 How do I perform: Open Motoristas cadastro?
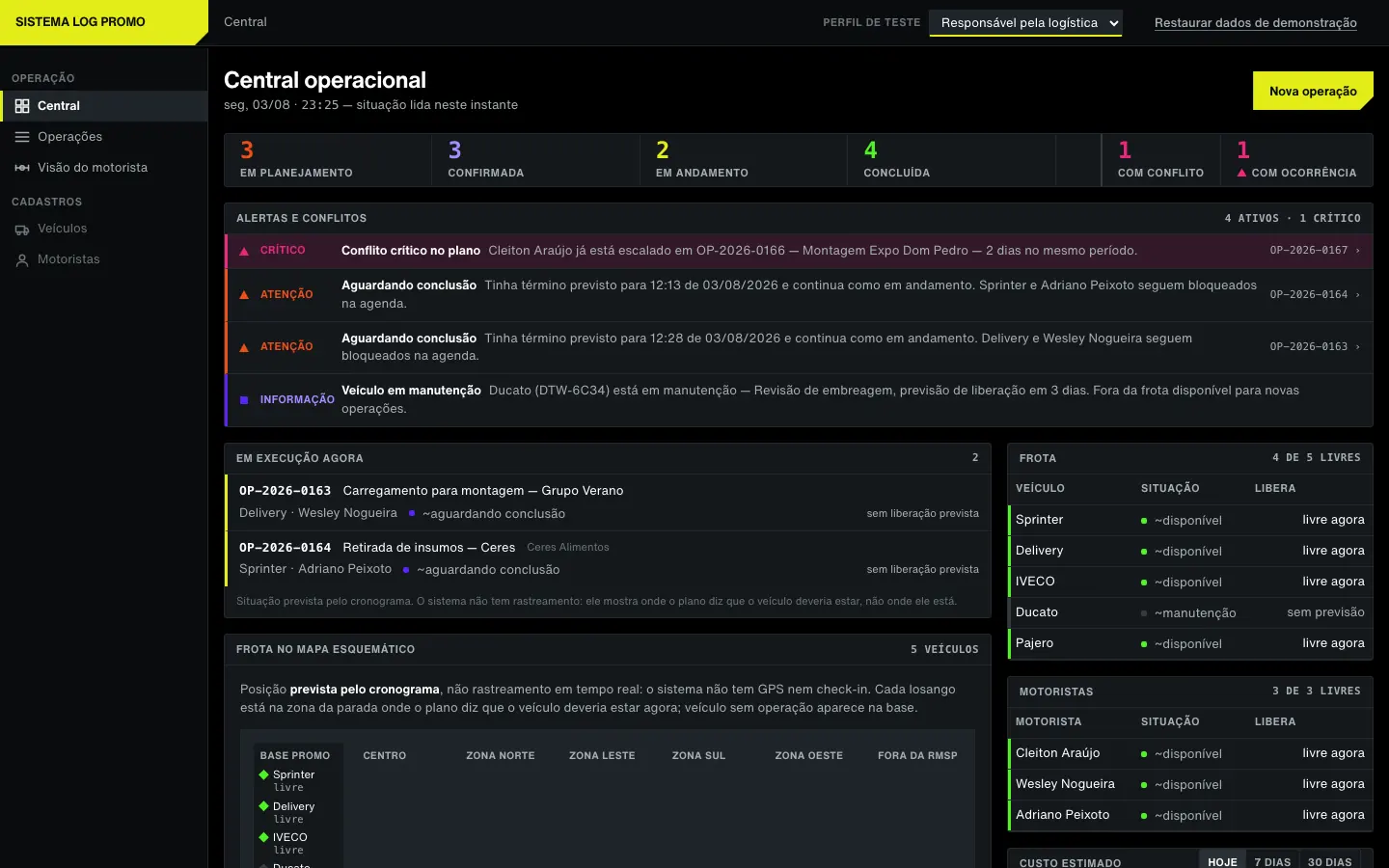click(104, 260)
